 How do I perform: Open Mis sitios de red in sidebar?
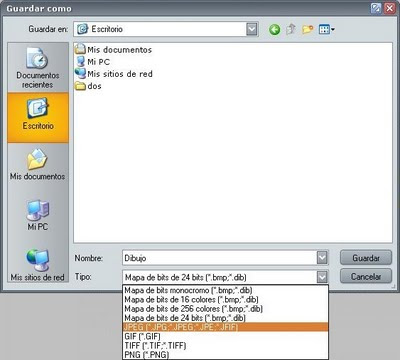(38, 265)
